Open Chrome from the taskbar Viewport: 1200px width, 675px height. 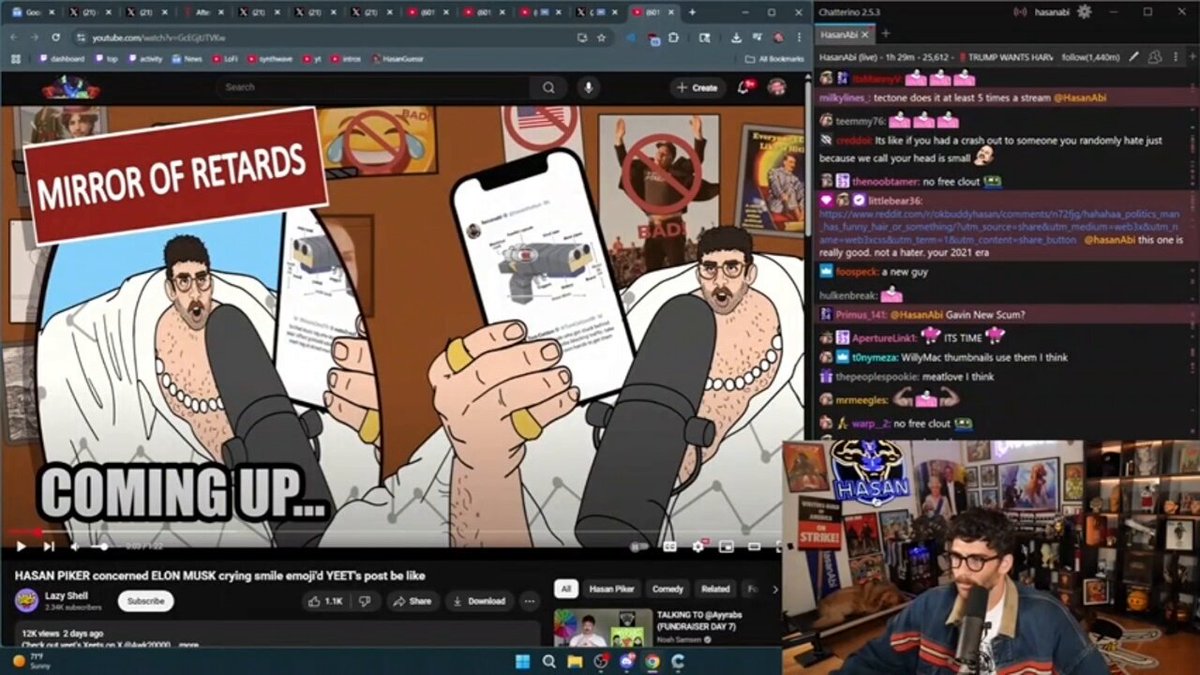[652, 661]
